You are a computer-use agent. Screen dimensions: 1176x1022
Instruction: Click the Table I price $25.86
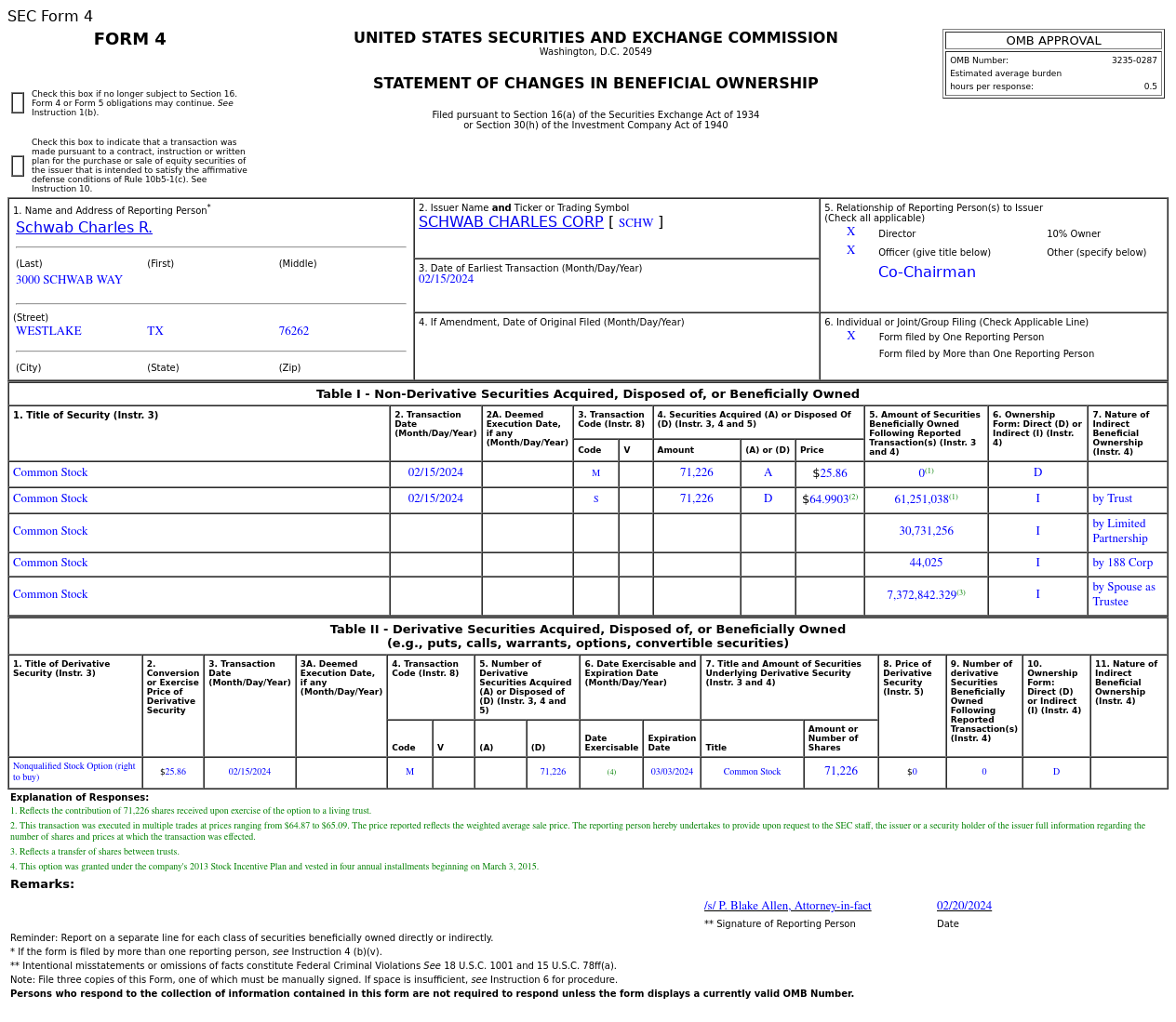(x=830, y=473)
